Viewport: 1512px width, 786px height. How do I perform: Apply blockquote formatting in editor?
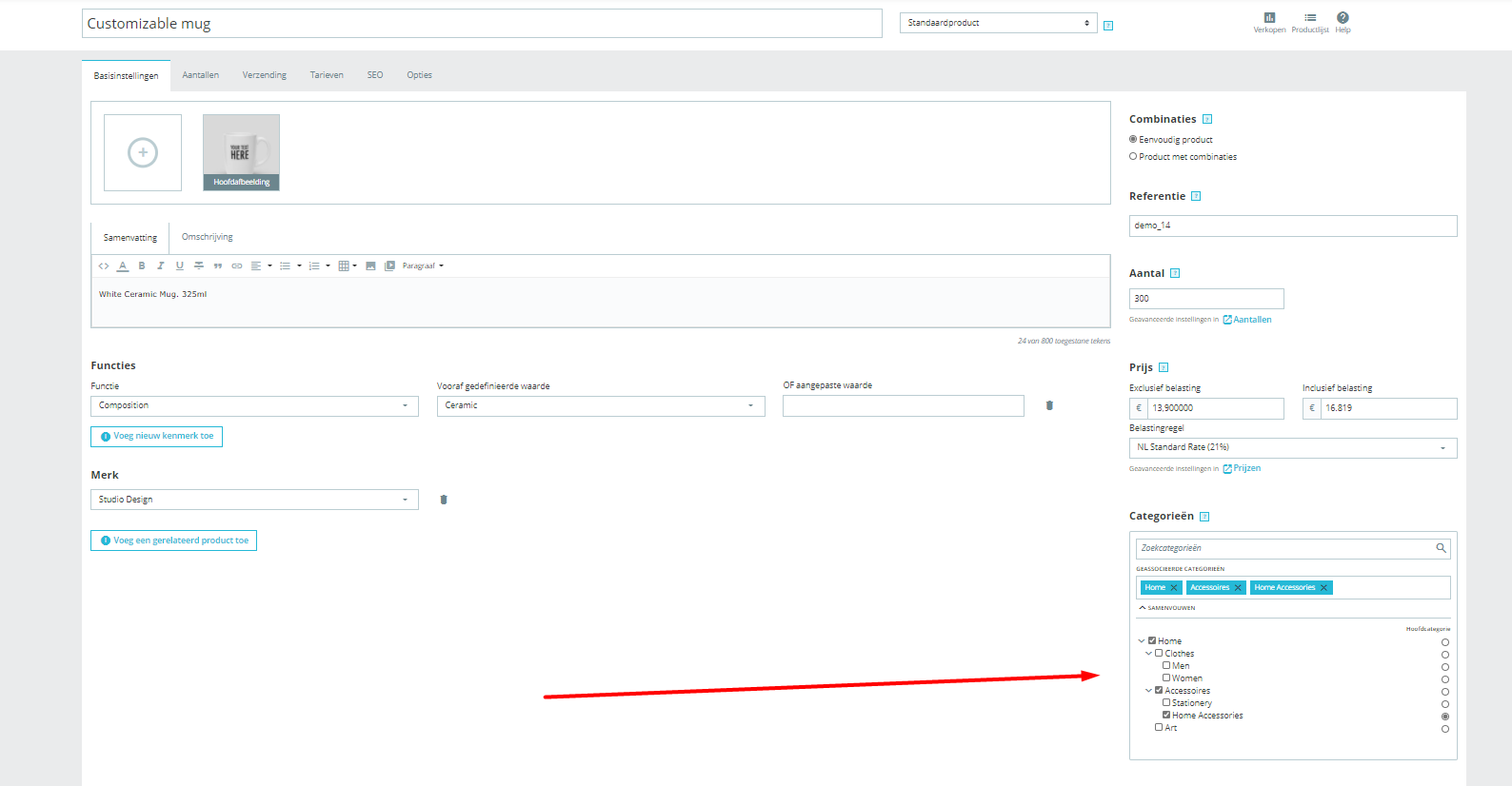(x=218, y=266)
